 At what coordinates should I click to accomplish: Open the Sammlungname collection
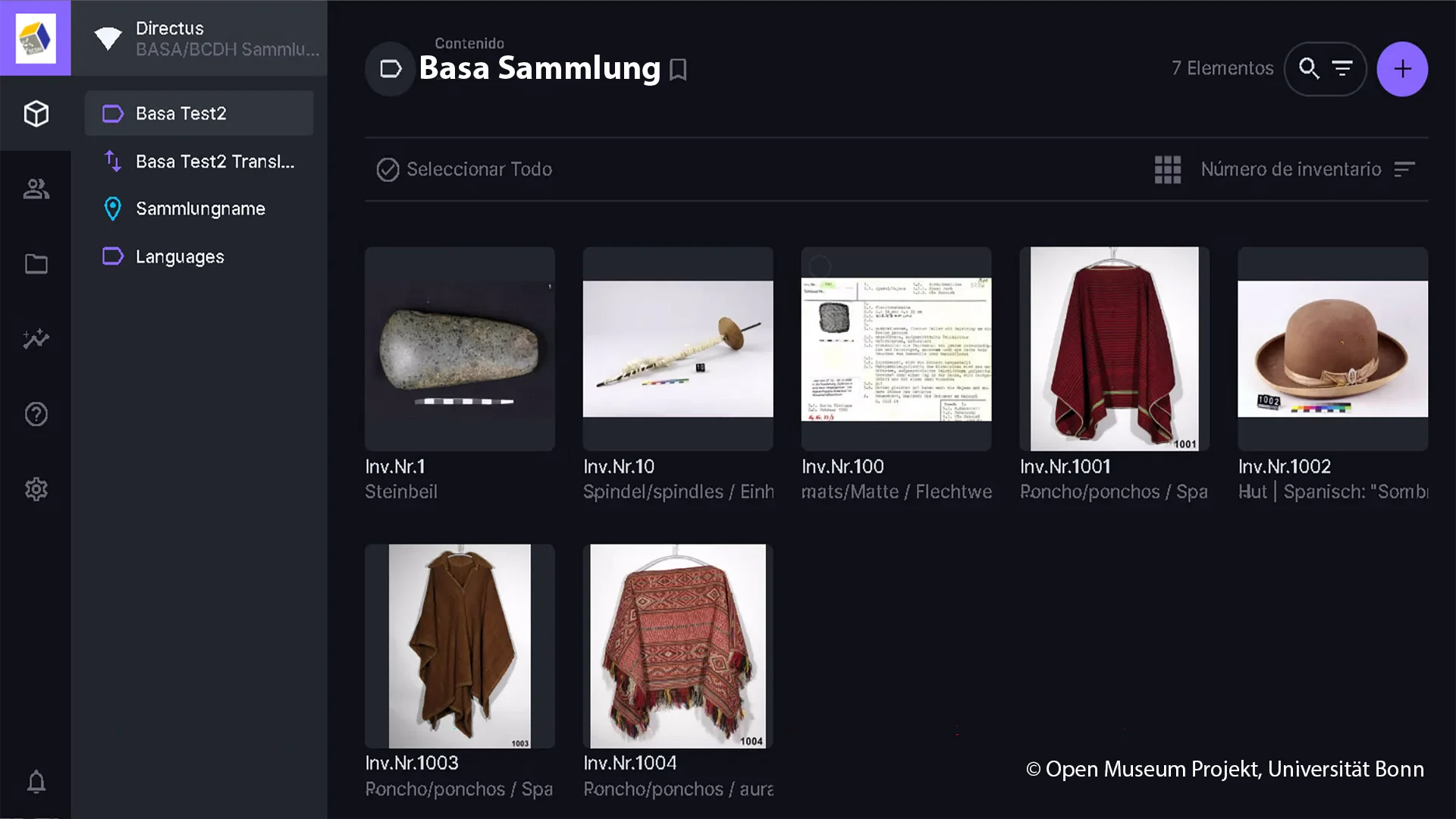click(199, 209)
